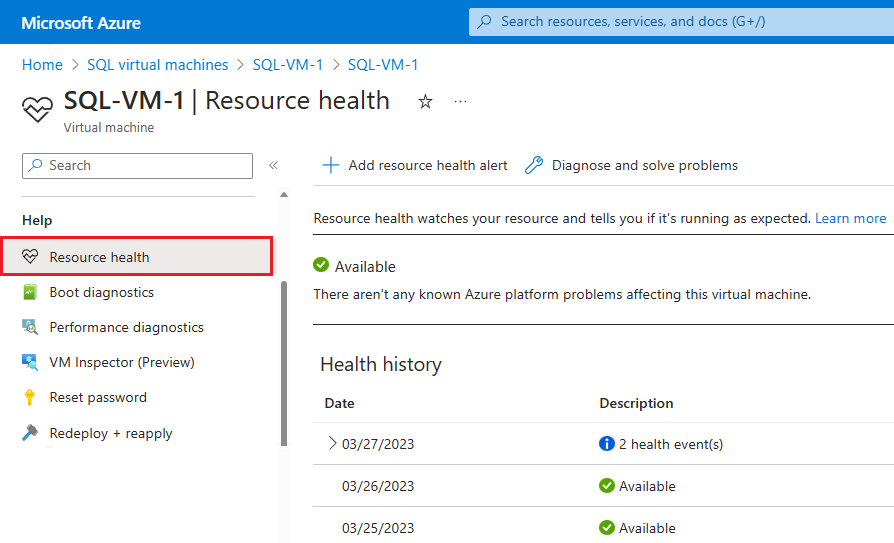The image size is (894, 543).
Task: Open SQL virtual machines breadcrumb
Action: pyautogui.click(x=157, y=65)
